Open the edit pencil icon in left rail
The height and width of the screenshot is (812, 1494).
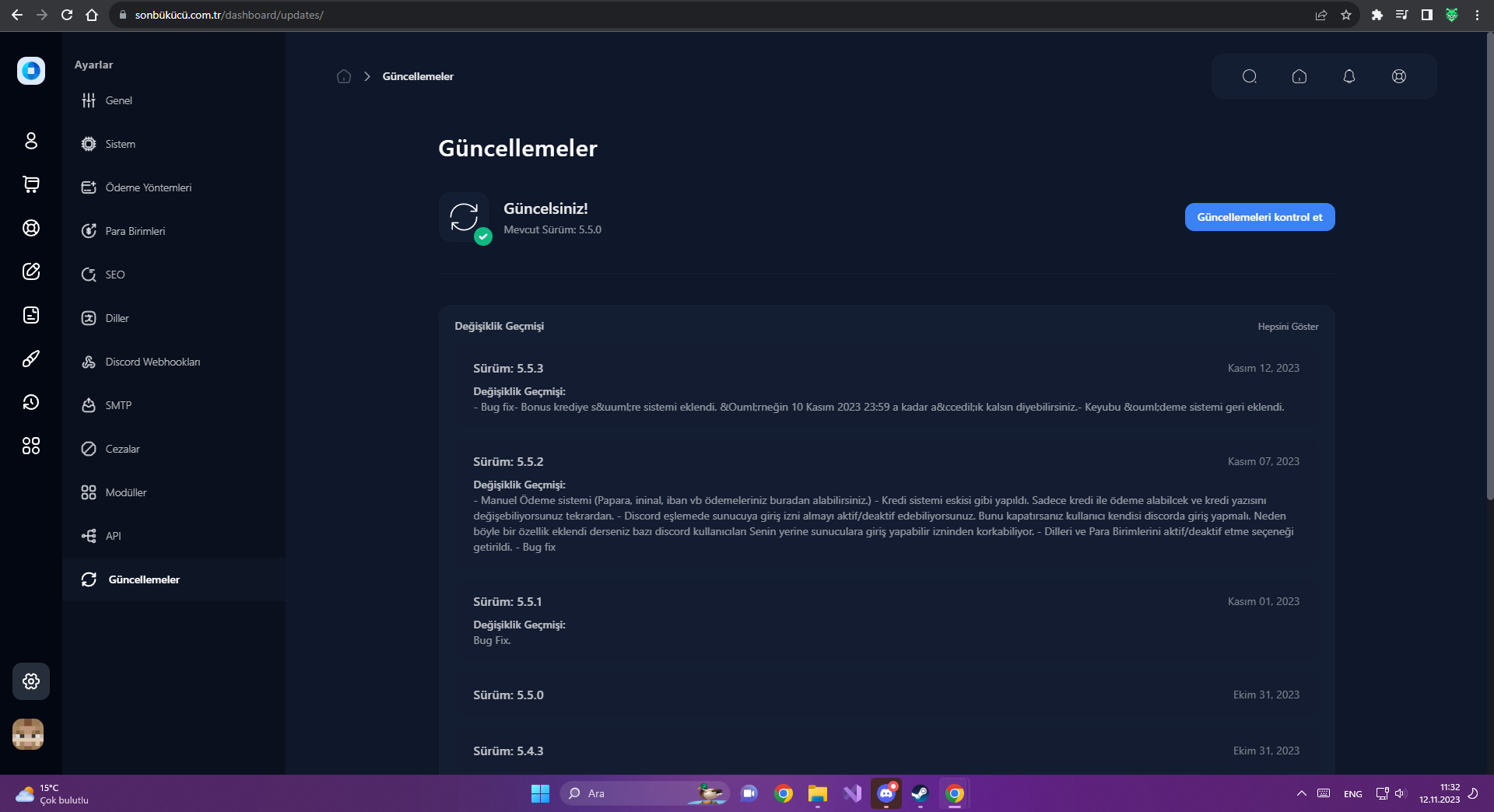[x=31, y=271]
